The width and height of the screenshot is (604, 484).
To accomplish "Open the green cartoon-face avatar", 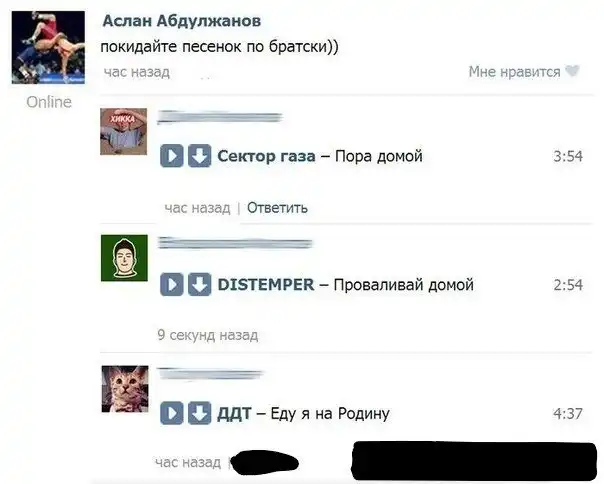I will click(x=124, y=258).
